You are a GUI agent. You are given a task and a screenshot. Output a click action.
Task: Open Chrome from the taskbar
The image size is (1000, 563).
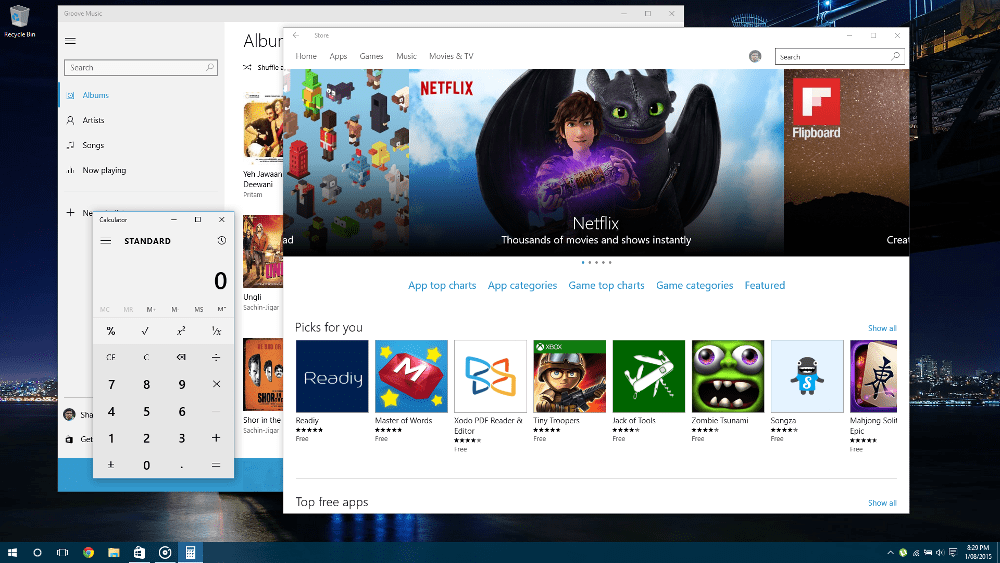tap(88, 553)
